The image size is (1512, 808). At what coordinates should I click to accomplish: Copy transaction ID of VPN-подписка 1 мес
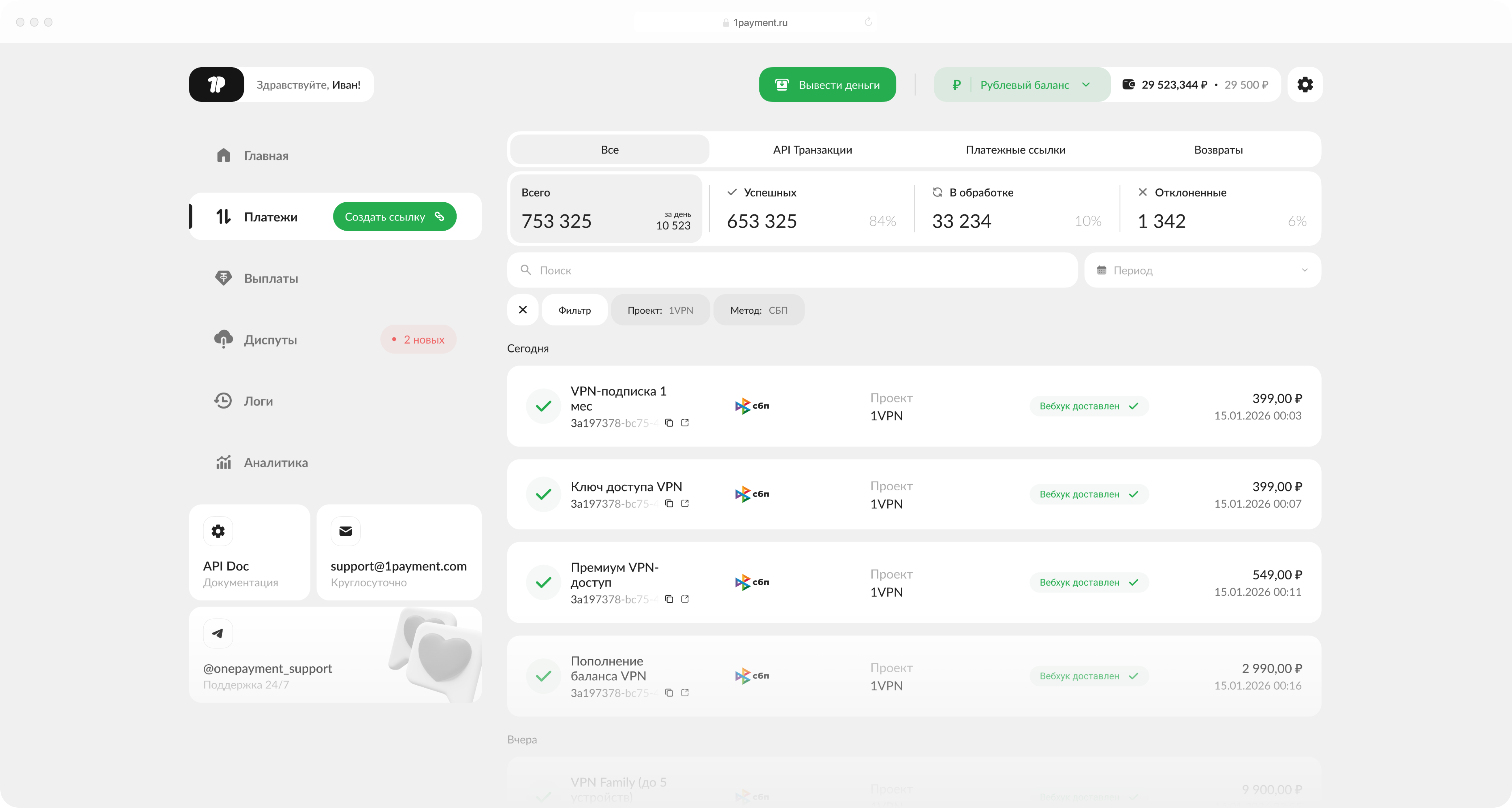tap(669, 423)
